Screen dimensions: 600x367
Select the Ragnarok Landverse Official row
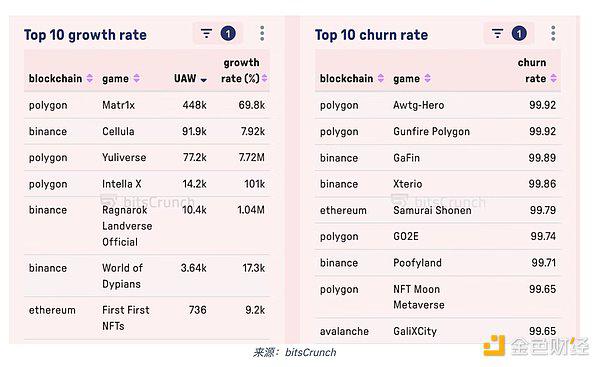pyautogui.click(x=147, y=226)
